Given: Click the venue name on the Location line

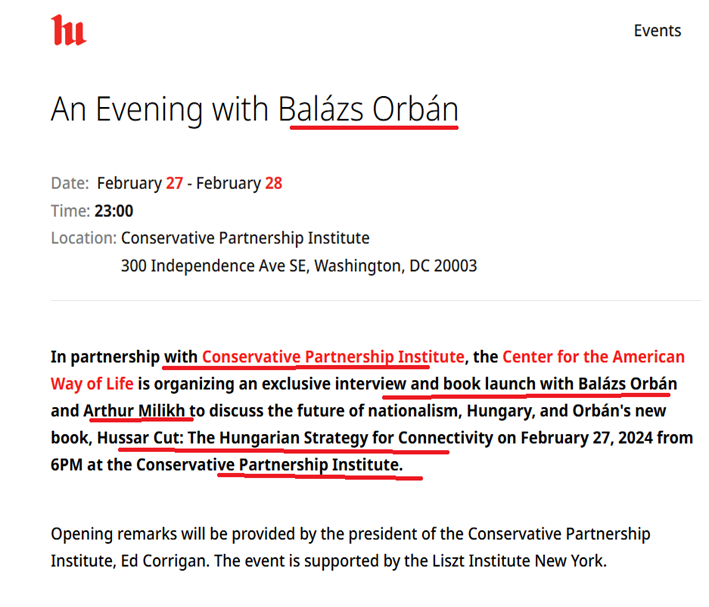Looking at the screenshot, I should (x=245, y=238).
